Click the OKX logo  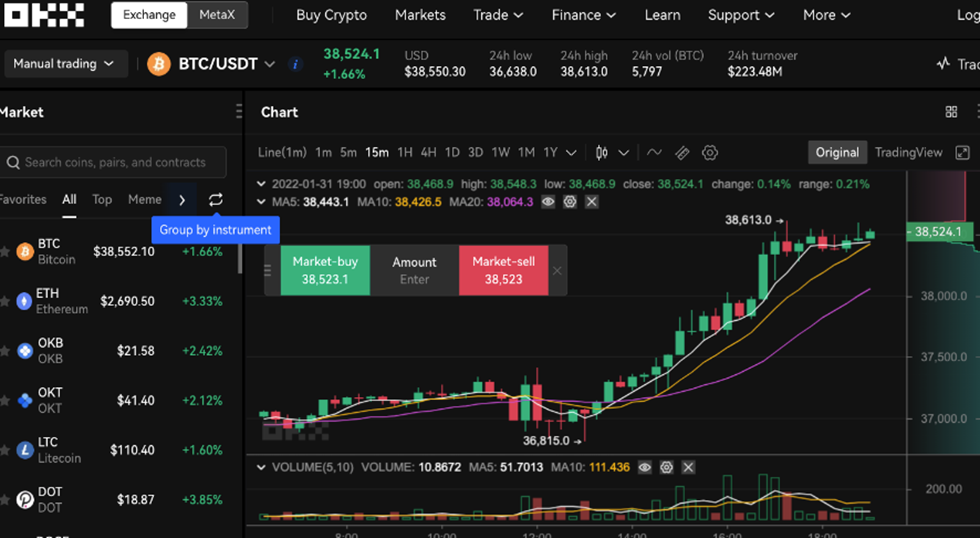click(x=44, y=15)
